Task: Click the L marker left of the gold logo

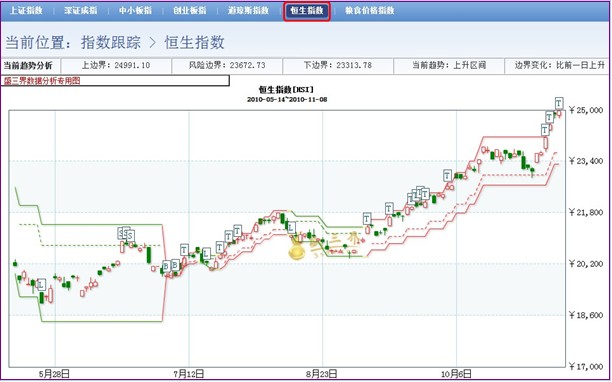Action: pyautogui.click(x=291, y=227)
